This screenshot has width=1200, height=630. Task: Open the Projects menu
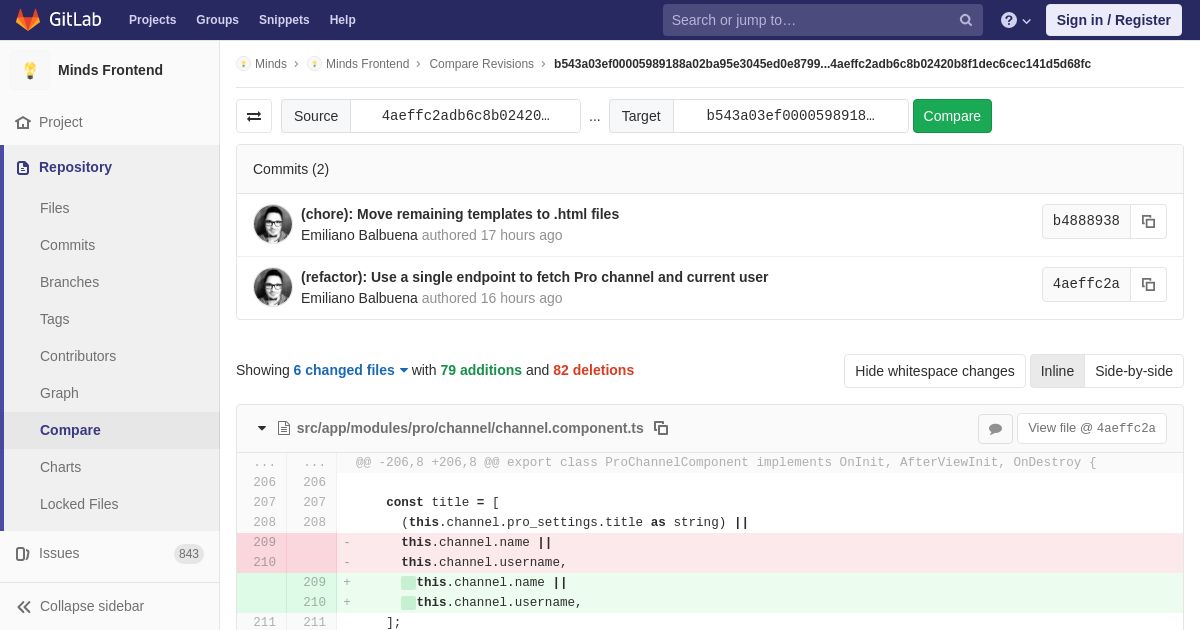tap(152, 20)
